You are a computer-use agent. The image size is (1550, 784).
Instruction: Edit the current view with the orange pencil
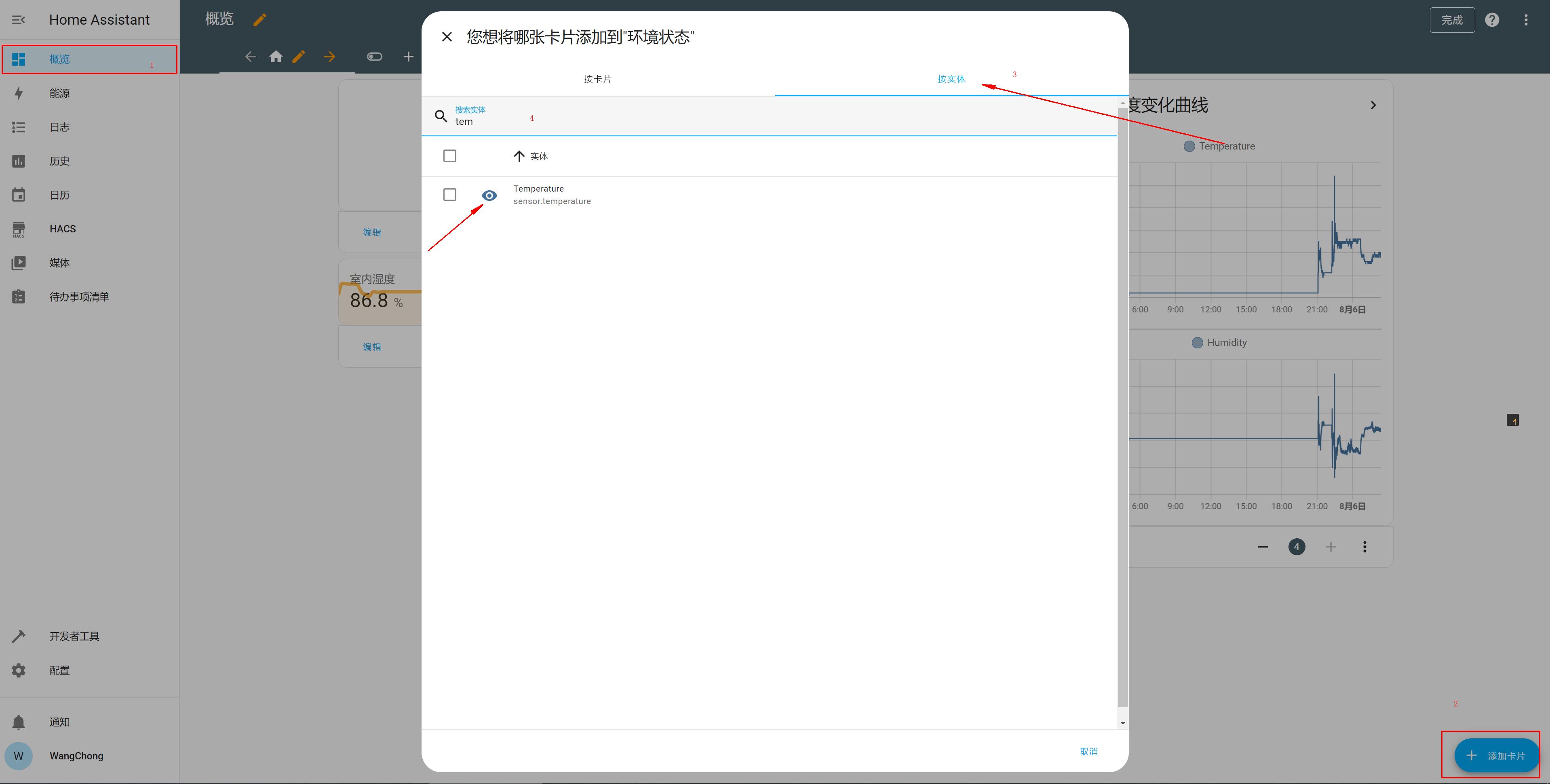click(x=298, y=57)
